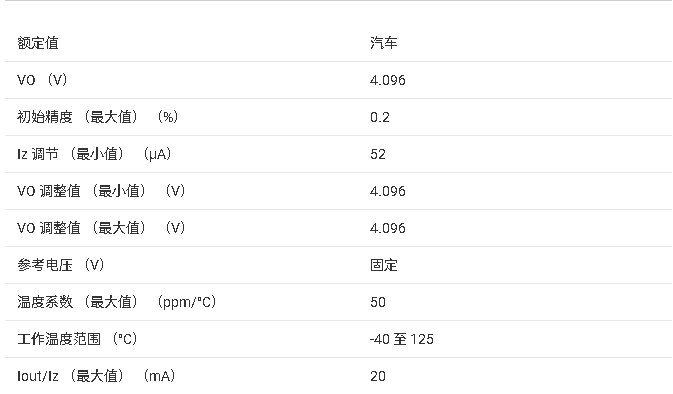673x394 pixels.
Task: Select the value 52 for Iz
Action: 378,154
